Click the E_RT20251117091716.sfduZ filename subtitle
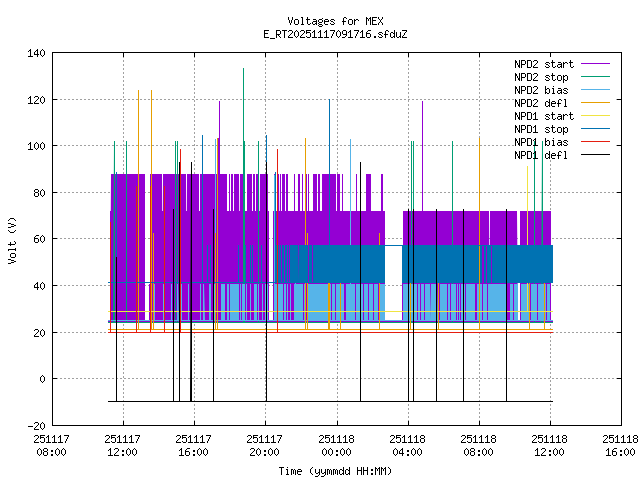The height and width of the screenshot is (480, 640). click(x=335, y=34)
